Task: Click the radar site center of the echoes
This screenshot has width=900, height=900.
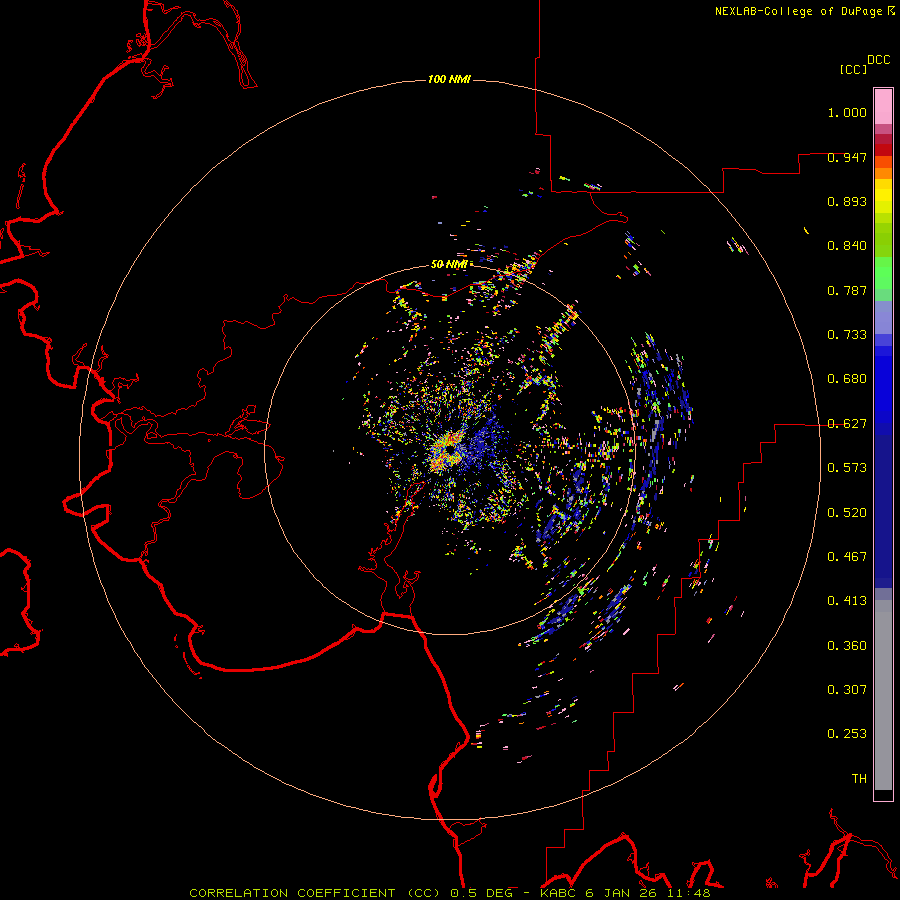Action: pos(450,450)
